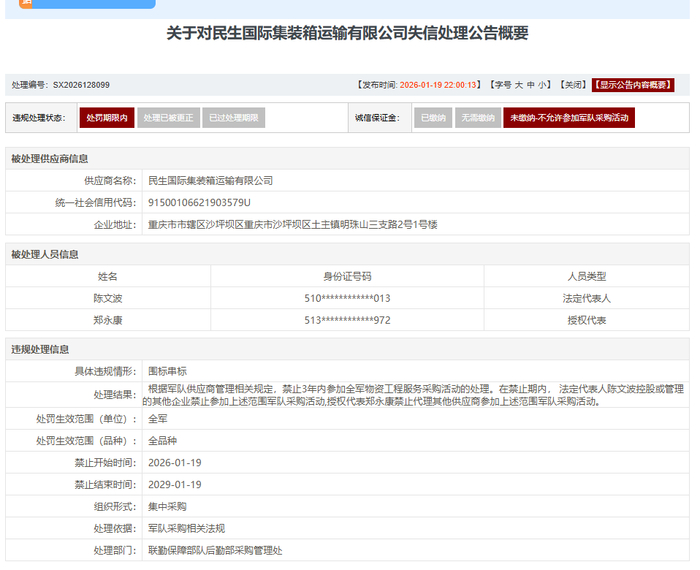The height and width of the screenshot is (570, 700).
Task: Select the 处理已被更正 status tag
Action: [167, 118]
